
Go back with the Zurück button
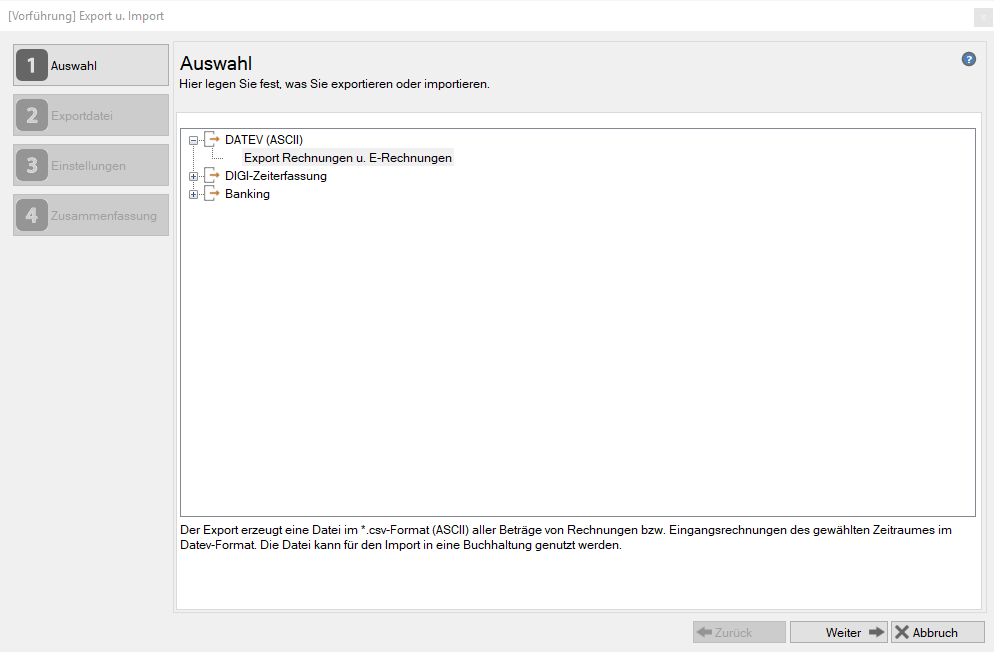point(739,632)
